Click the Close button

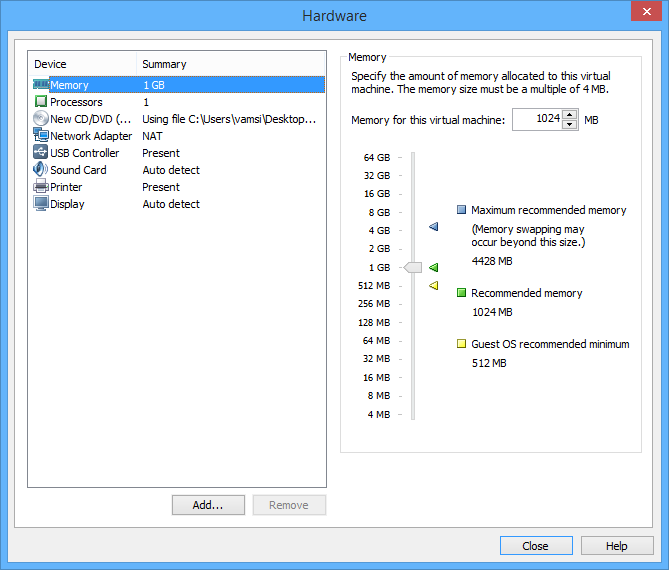(536, 546)
